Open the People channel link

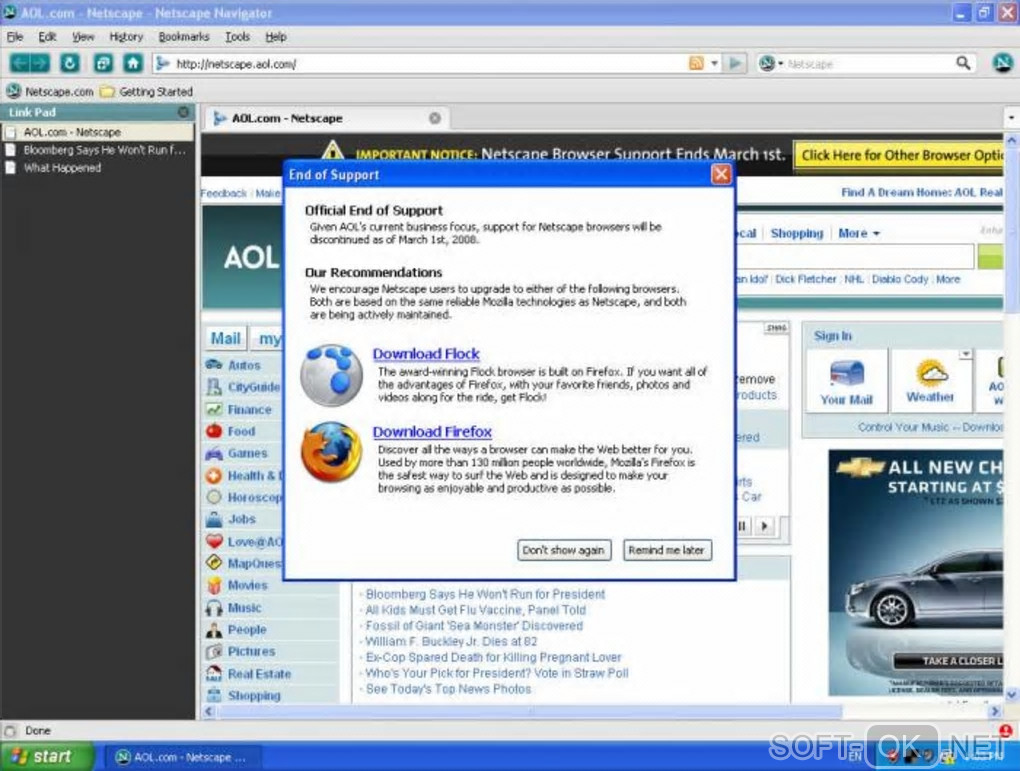247,629
